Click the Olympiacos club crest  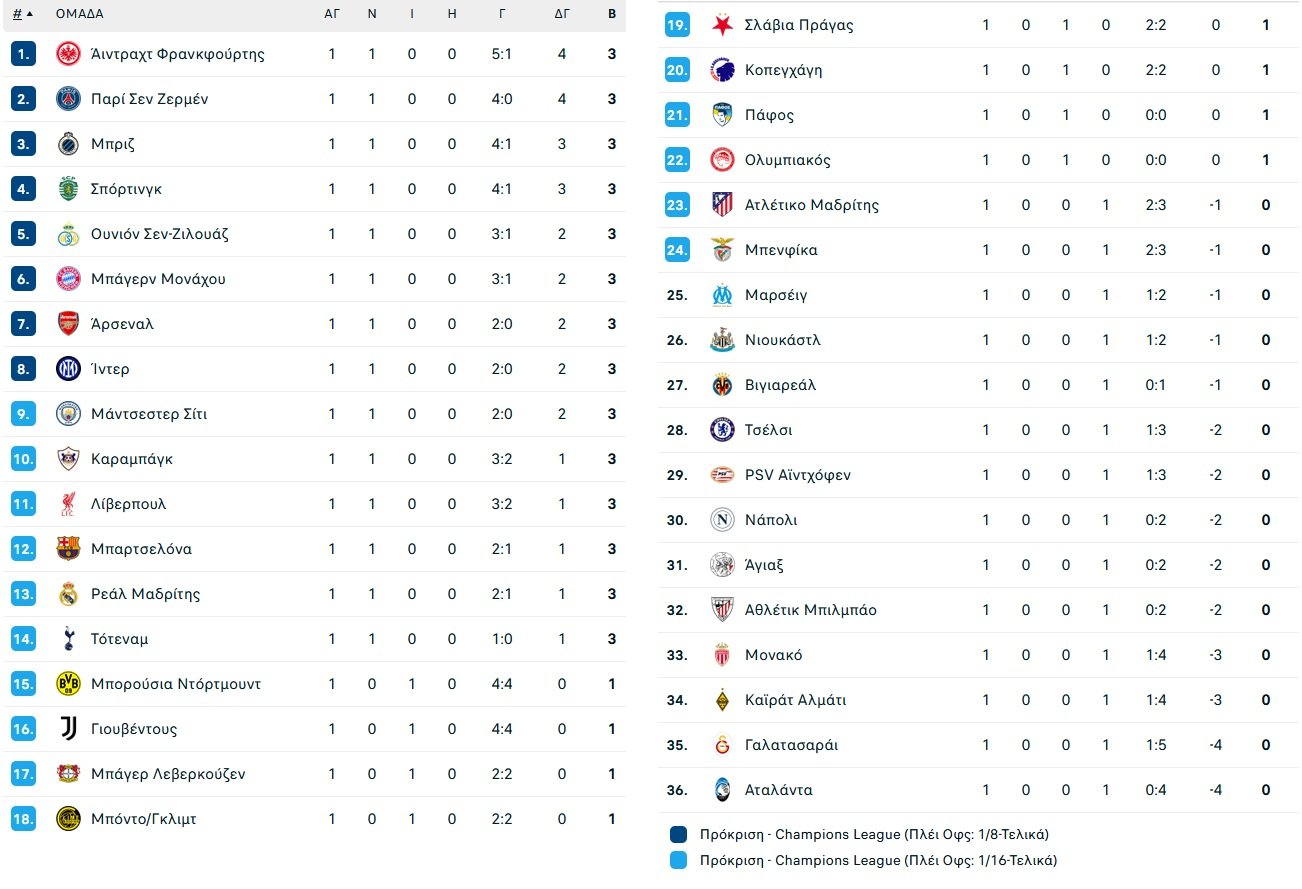(x=722, y=160)
